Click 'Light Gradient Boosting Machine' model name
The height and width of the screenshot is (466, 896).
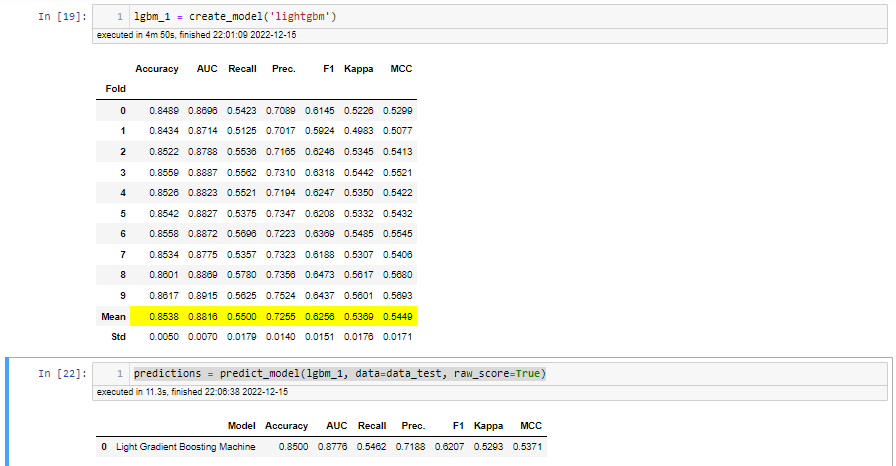point(186,447)
